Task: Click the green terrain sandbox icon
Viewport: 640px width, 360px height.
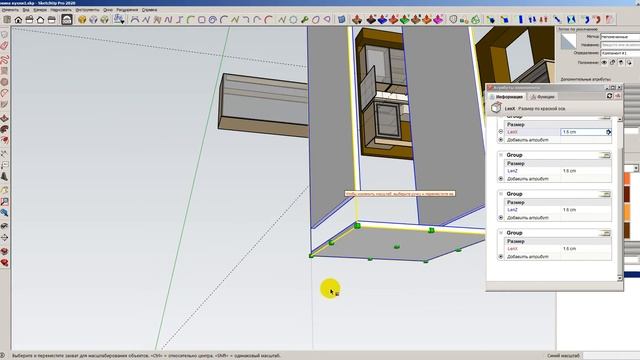Action: [404, 20]
